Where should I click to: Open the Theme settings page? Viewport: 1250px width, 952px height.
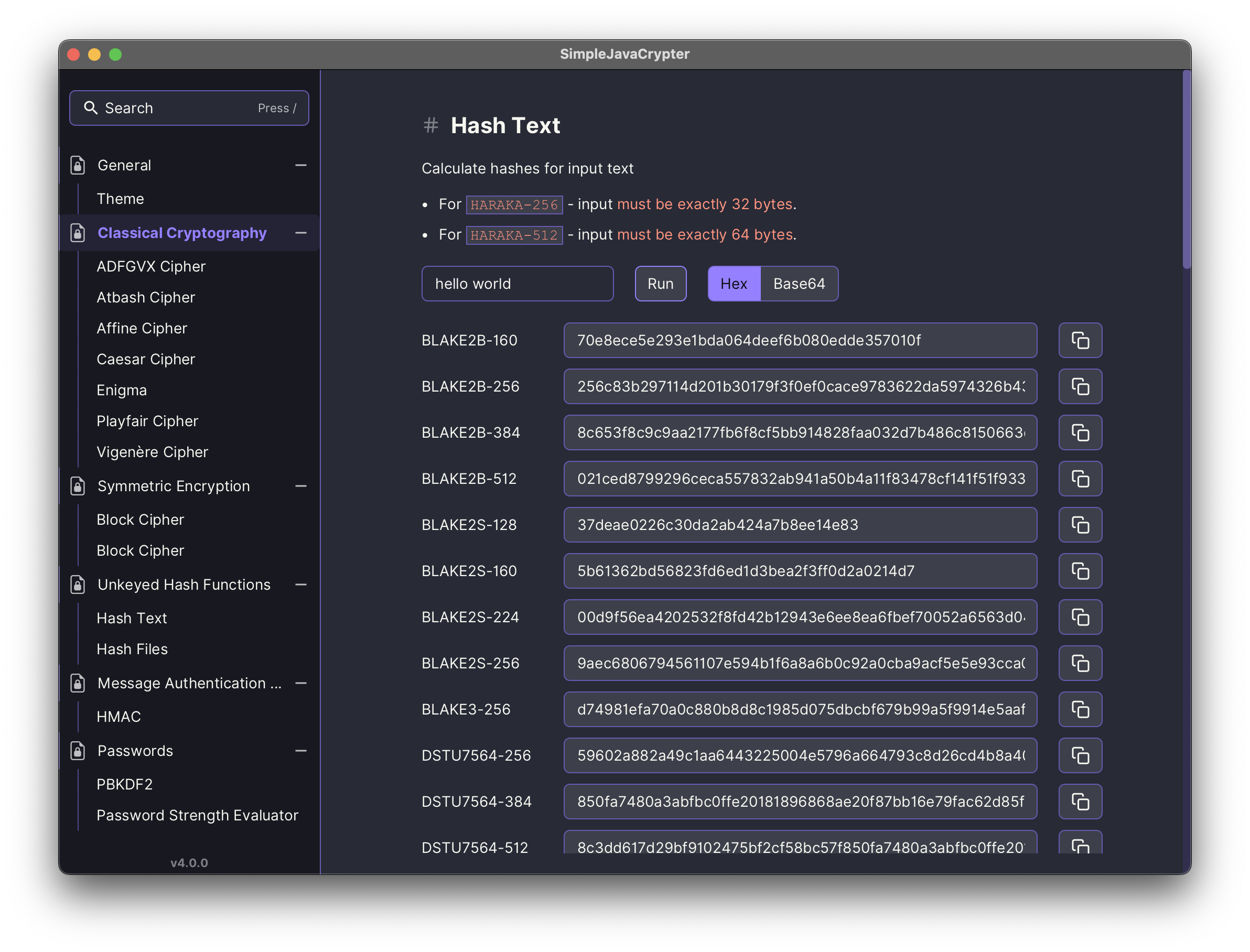click(120, 199)
